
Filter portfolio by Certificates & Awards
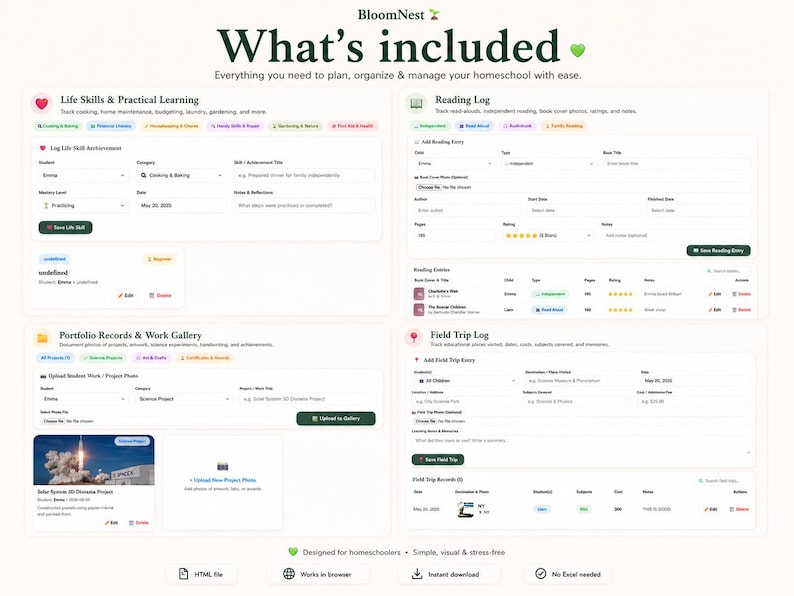[x=205, y=358]
